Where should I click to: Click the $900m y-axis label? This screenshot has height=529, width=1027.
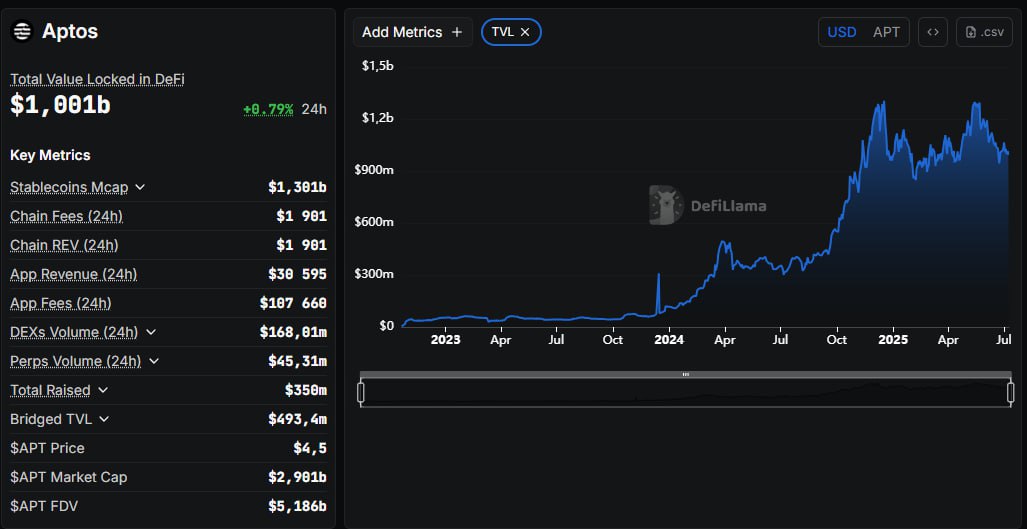click(x=374, y=170)
